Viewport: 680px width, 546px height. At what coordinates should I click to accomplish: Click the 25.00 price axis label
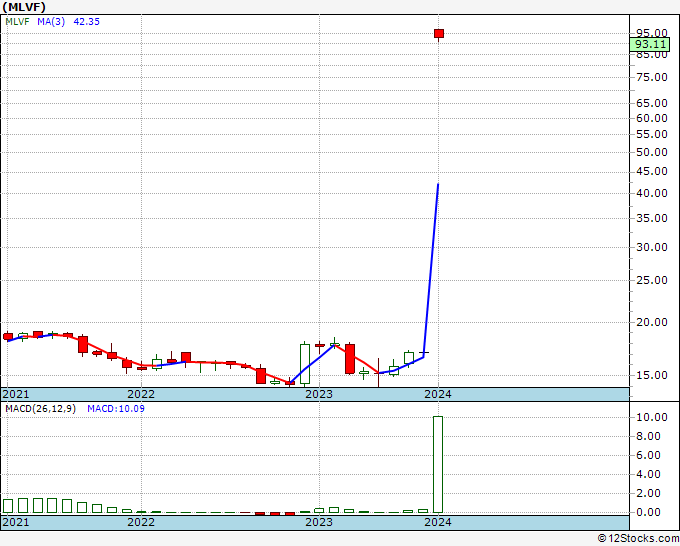coord(652,280)
